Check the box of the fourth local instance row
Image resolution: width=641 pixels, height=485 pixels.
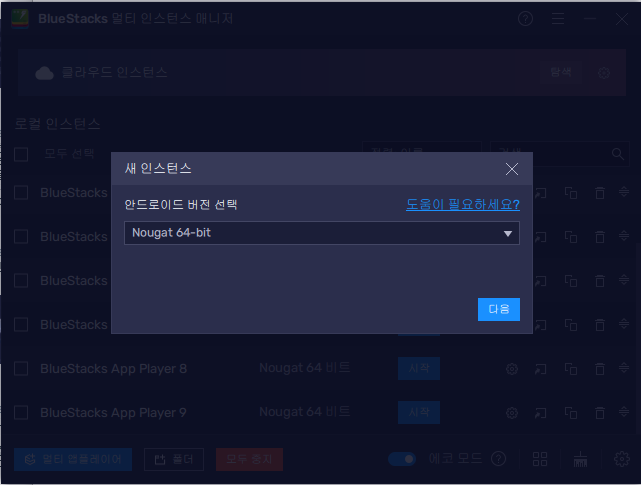21,325
